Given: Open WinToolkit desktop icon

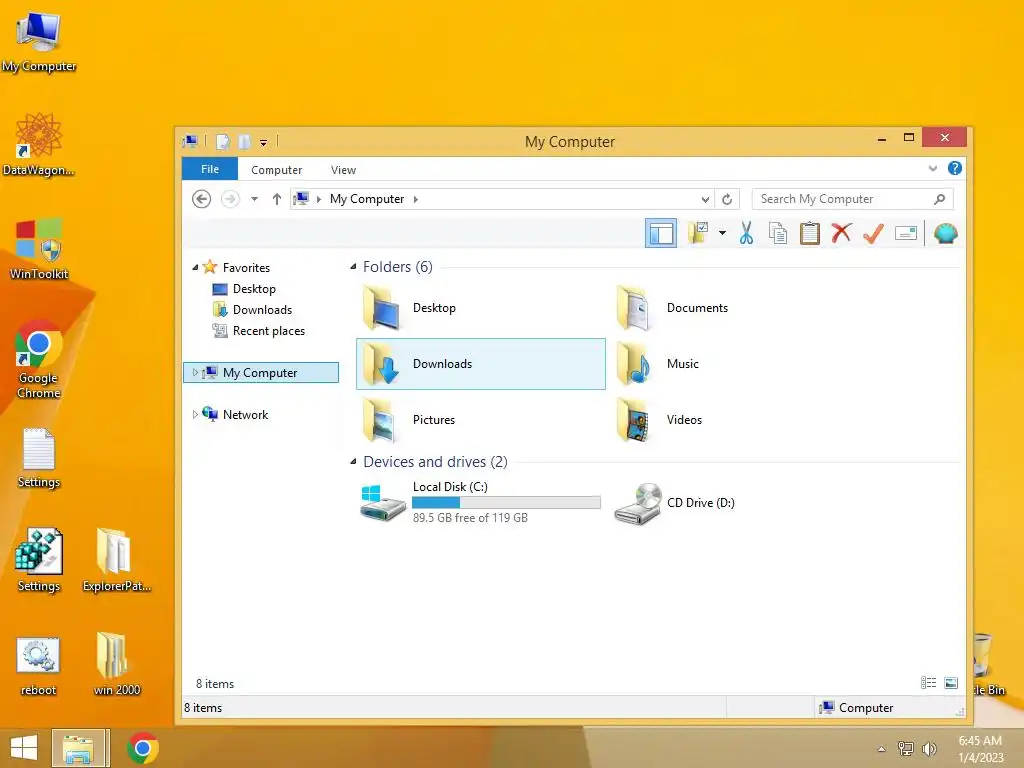Looking at the screenshot, I should (39, 249).
